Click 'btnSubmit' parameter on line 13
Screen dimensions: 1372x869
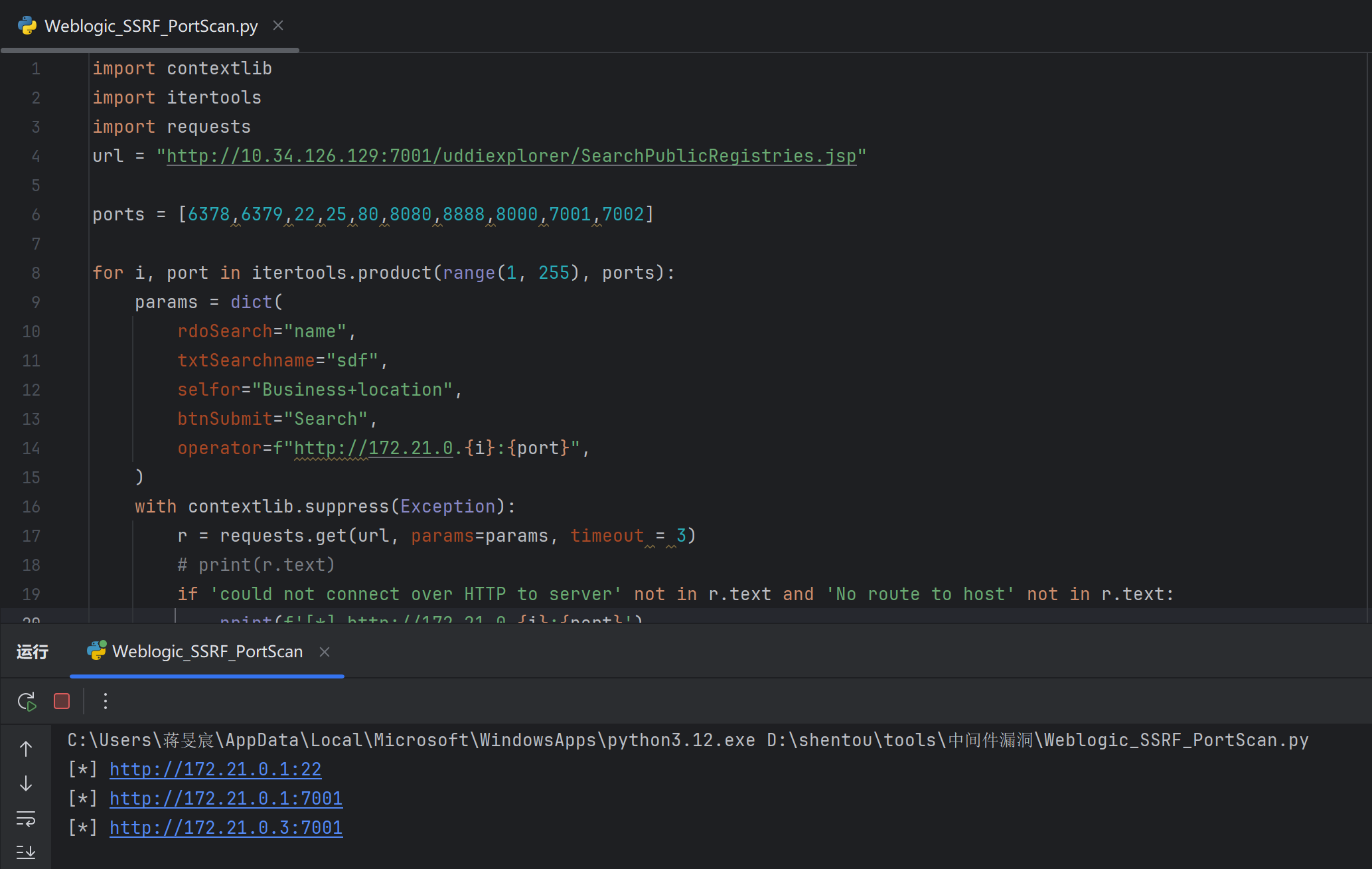[225, 419]
